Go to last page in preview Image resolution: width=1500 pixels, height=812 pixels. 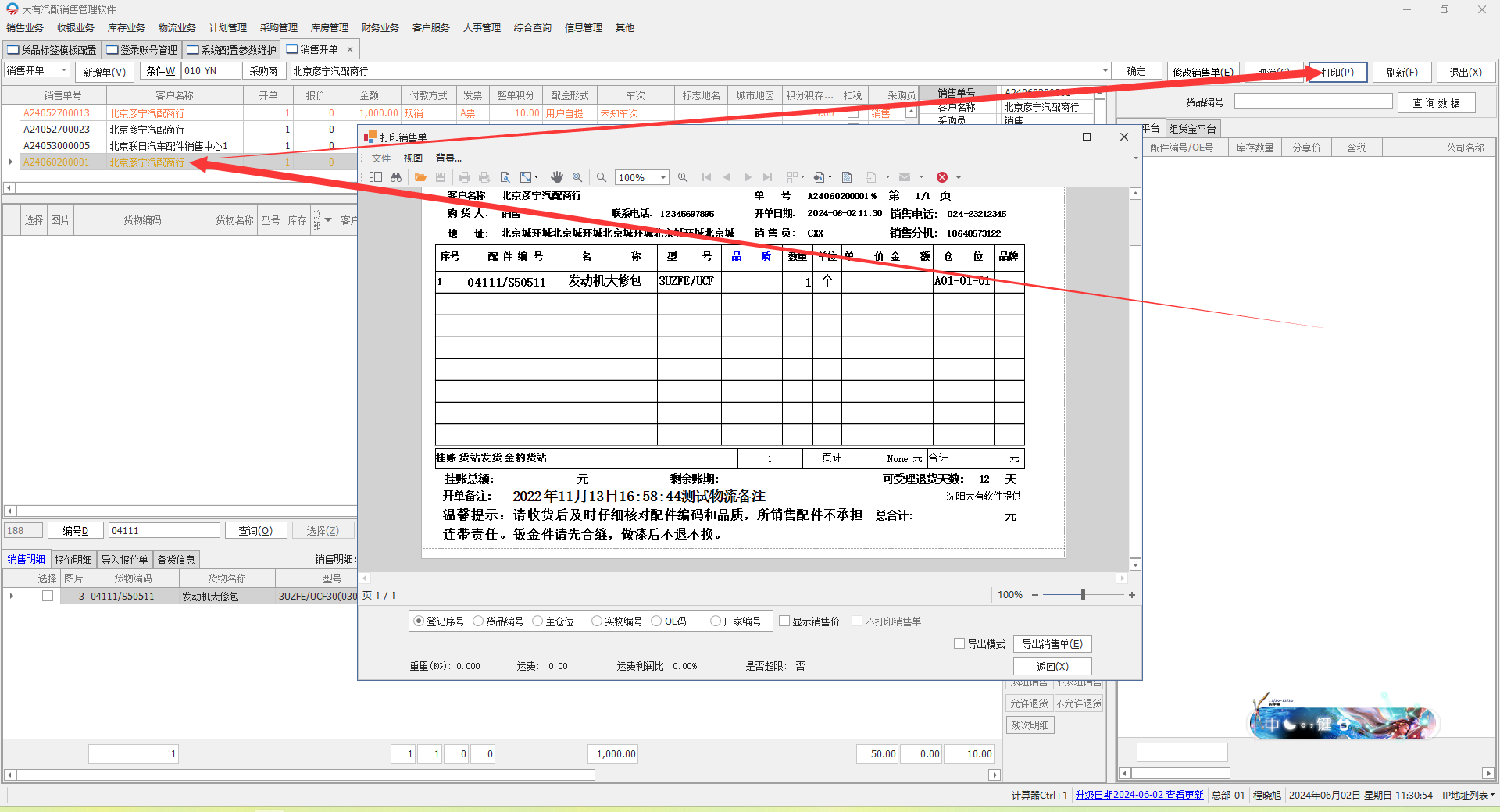coord(767,177)
